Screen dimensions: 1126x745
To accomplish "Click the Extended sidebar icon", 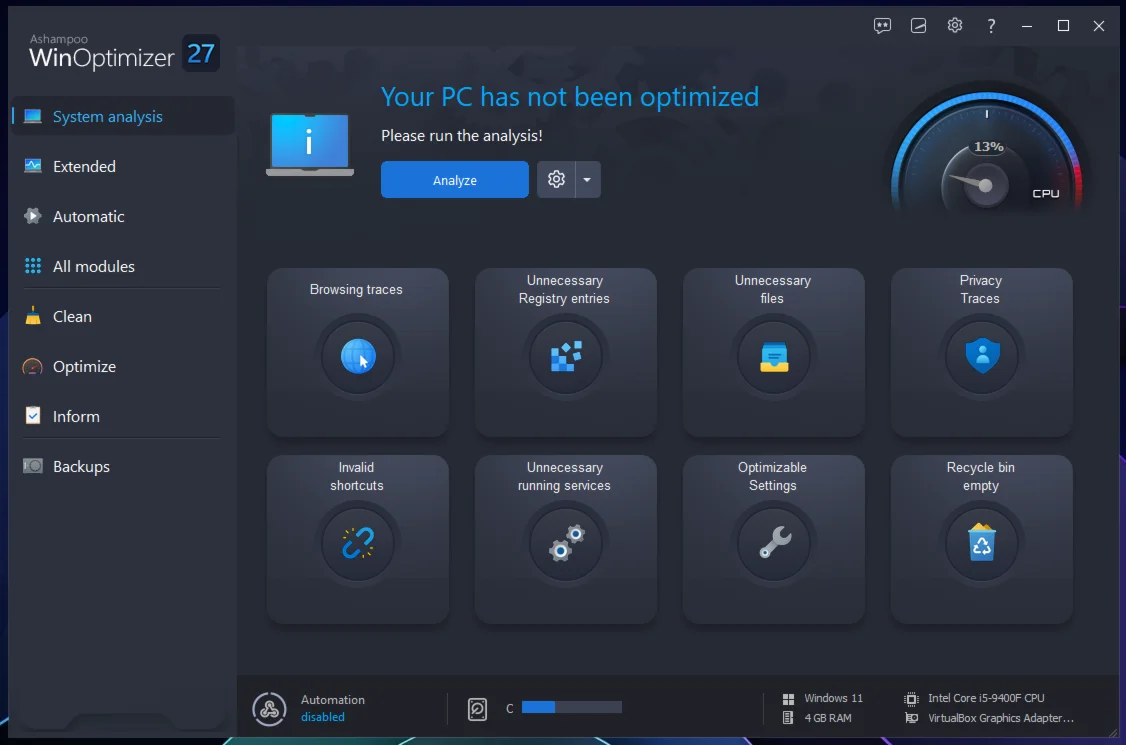I will point(32,166).
